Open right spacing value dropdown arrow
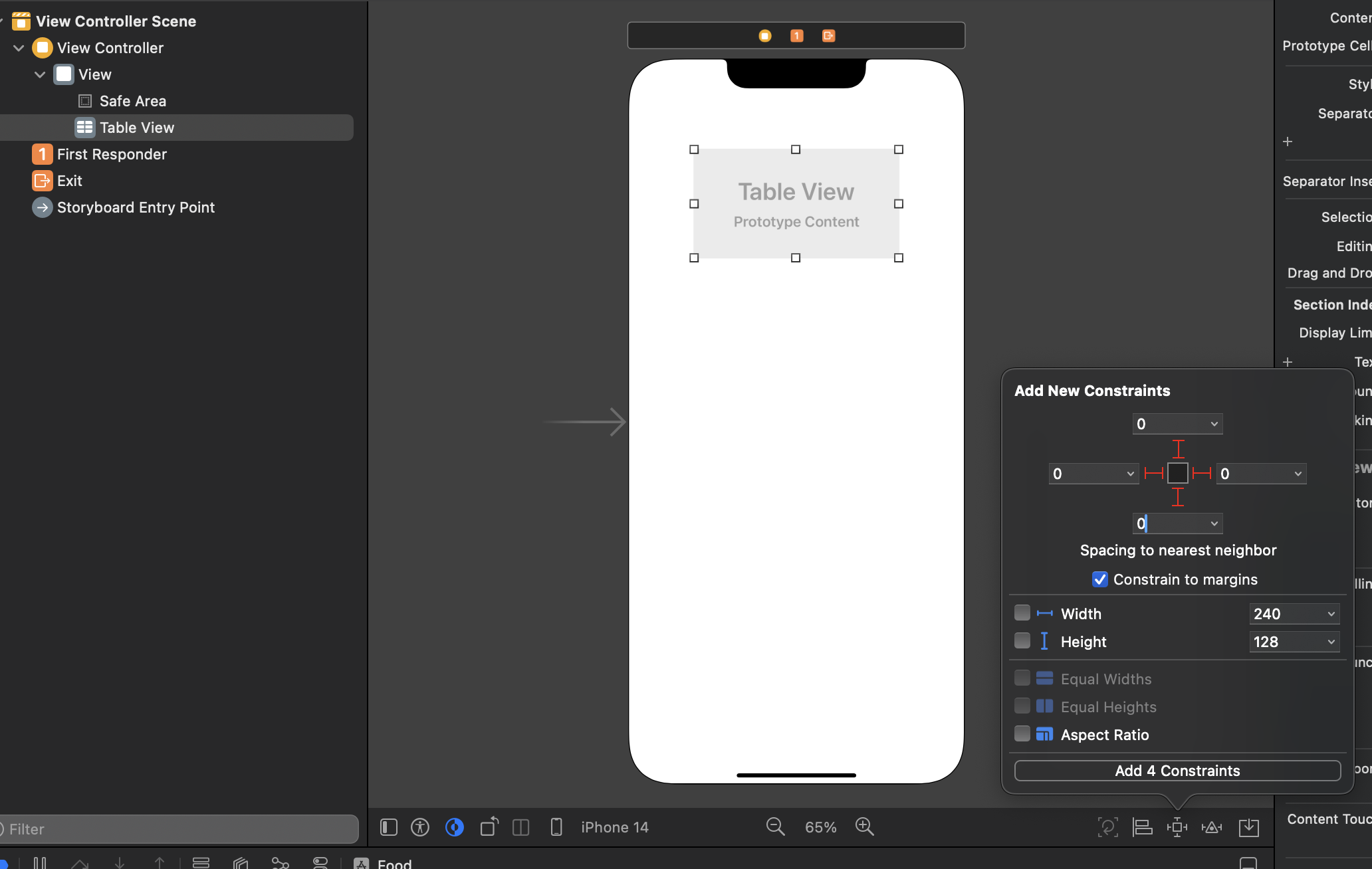The width and height of the screenshot is (1372, 869). [1298, 474]
